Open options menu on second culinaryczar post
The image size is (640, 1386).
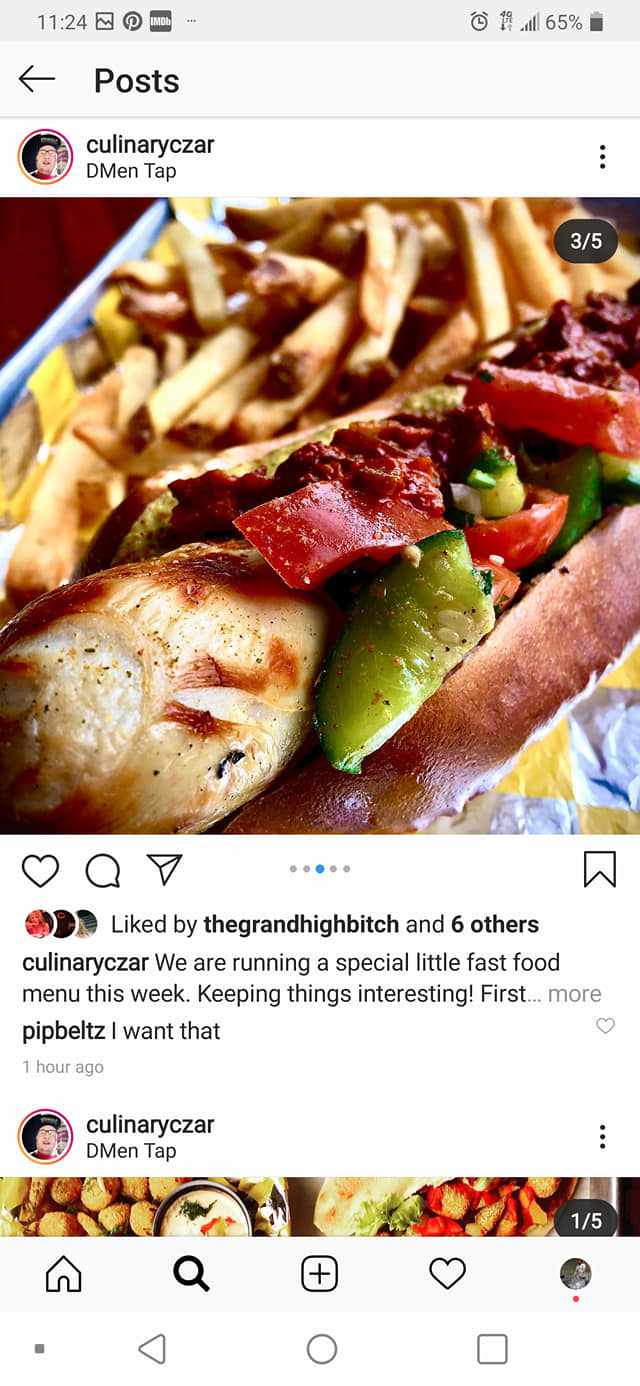click(x=602, y=1137)
